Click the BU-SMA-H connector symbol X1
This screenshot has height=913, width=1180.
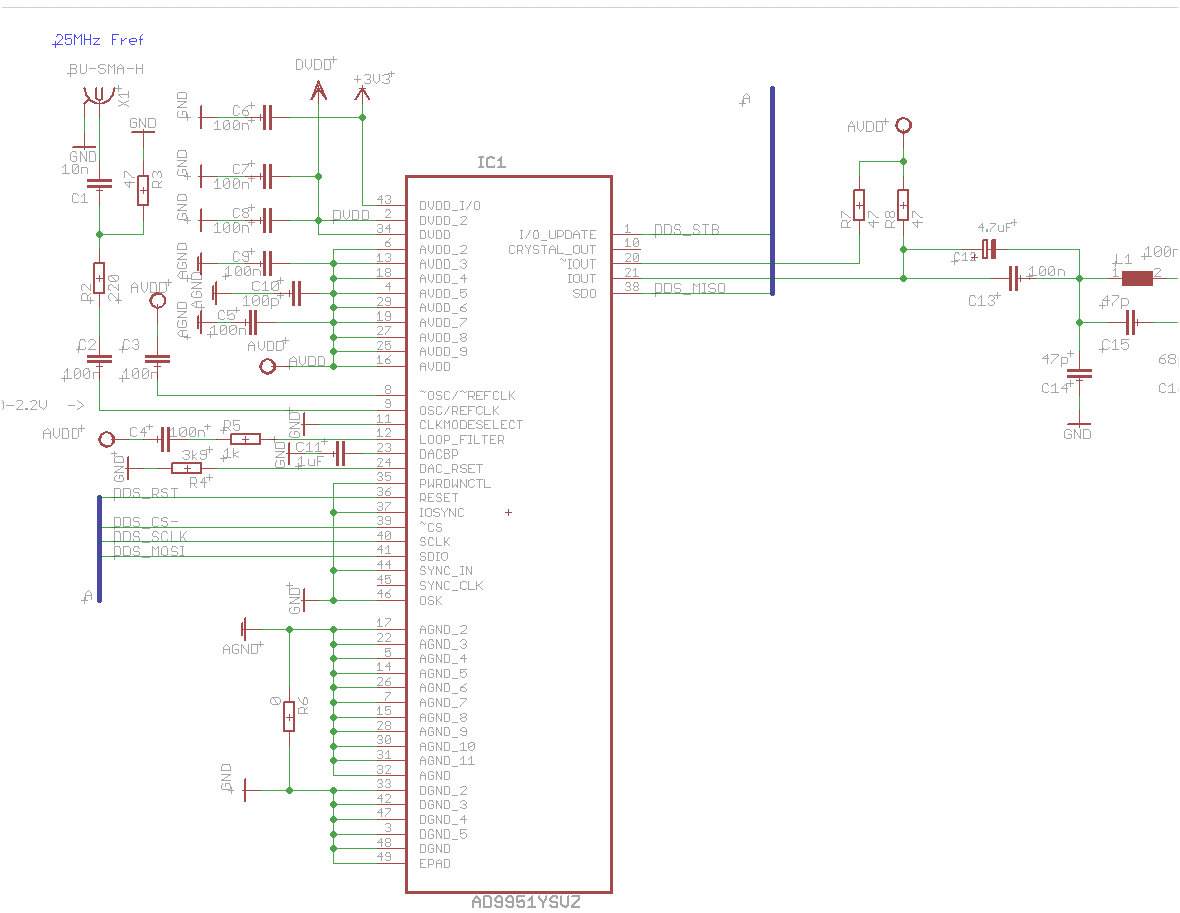point(99,96)
